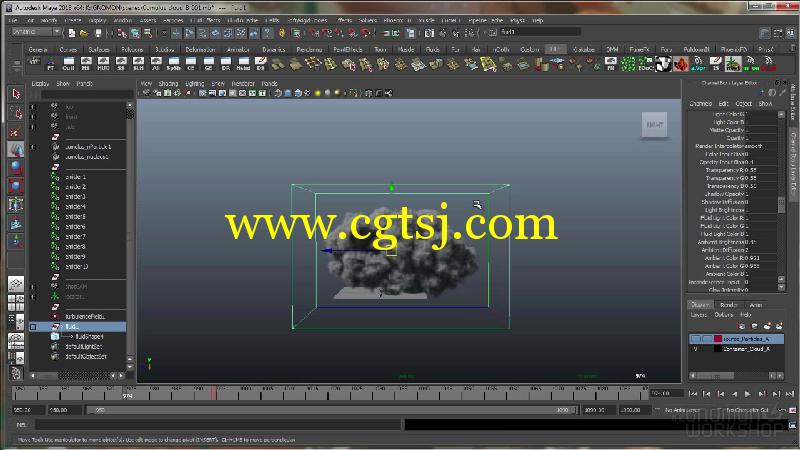Toggle Select by component type mode
Viewport: 800px width, 450px height.
tap(148, 33)
